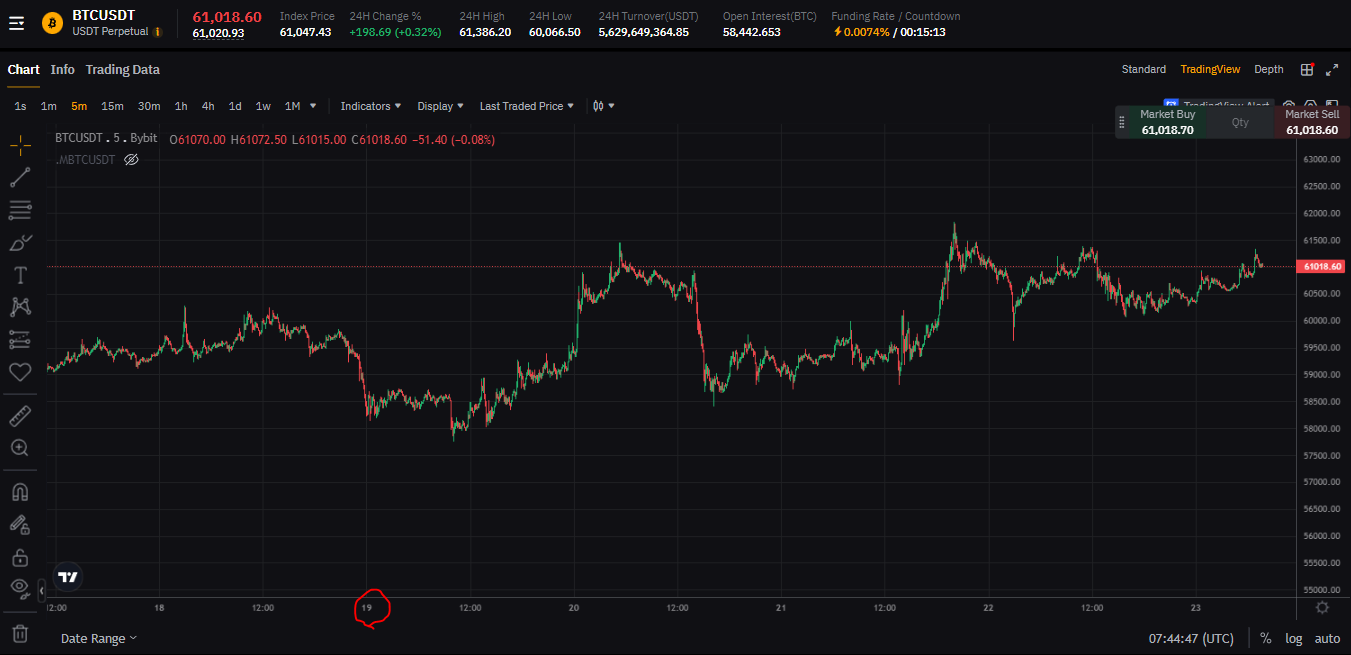This screenshot has height=655, width=1351.
Task: Toggle log scale mode
Action: point(1294,638)
